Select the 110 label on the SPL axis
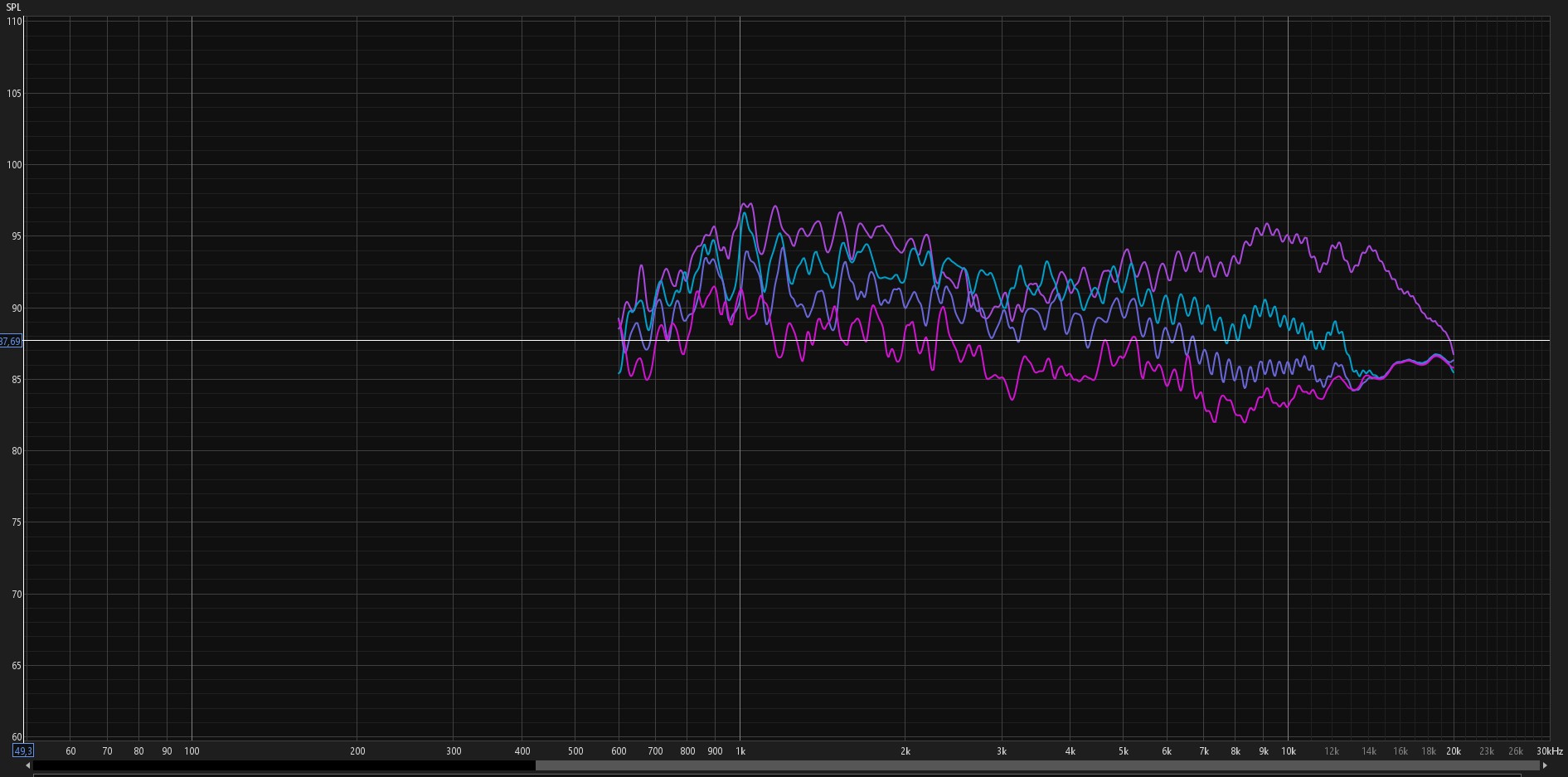The height and width of the screenshot is (777, 1568). 14,22
